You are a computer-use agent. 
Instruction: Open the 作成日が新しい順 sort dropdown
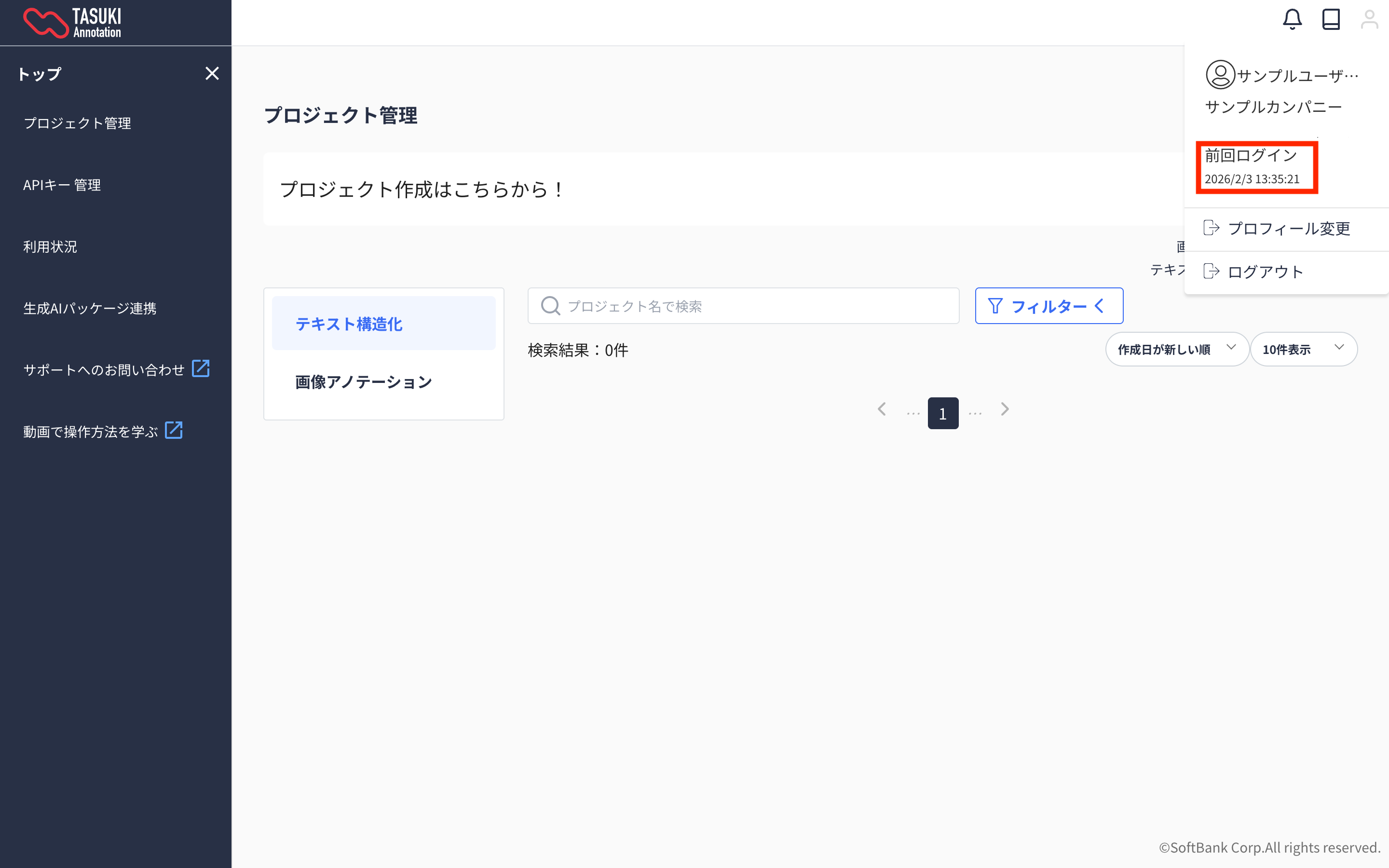coord(1176,349)
